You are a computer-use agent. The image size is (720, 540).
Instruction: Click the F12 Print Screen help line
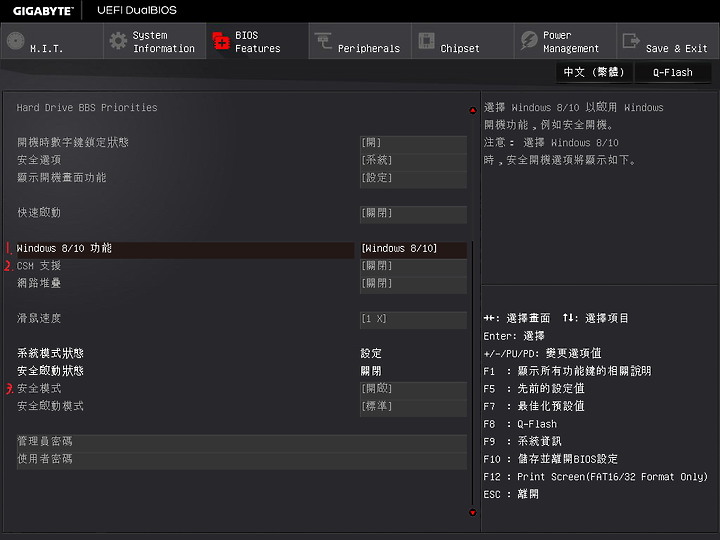click(x=596, y=477)
